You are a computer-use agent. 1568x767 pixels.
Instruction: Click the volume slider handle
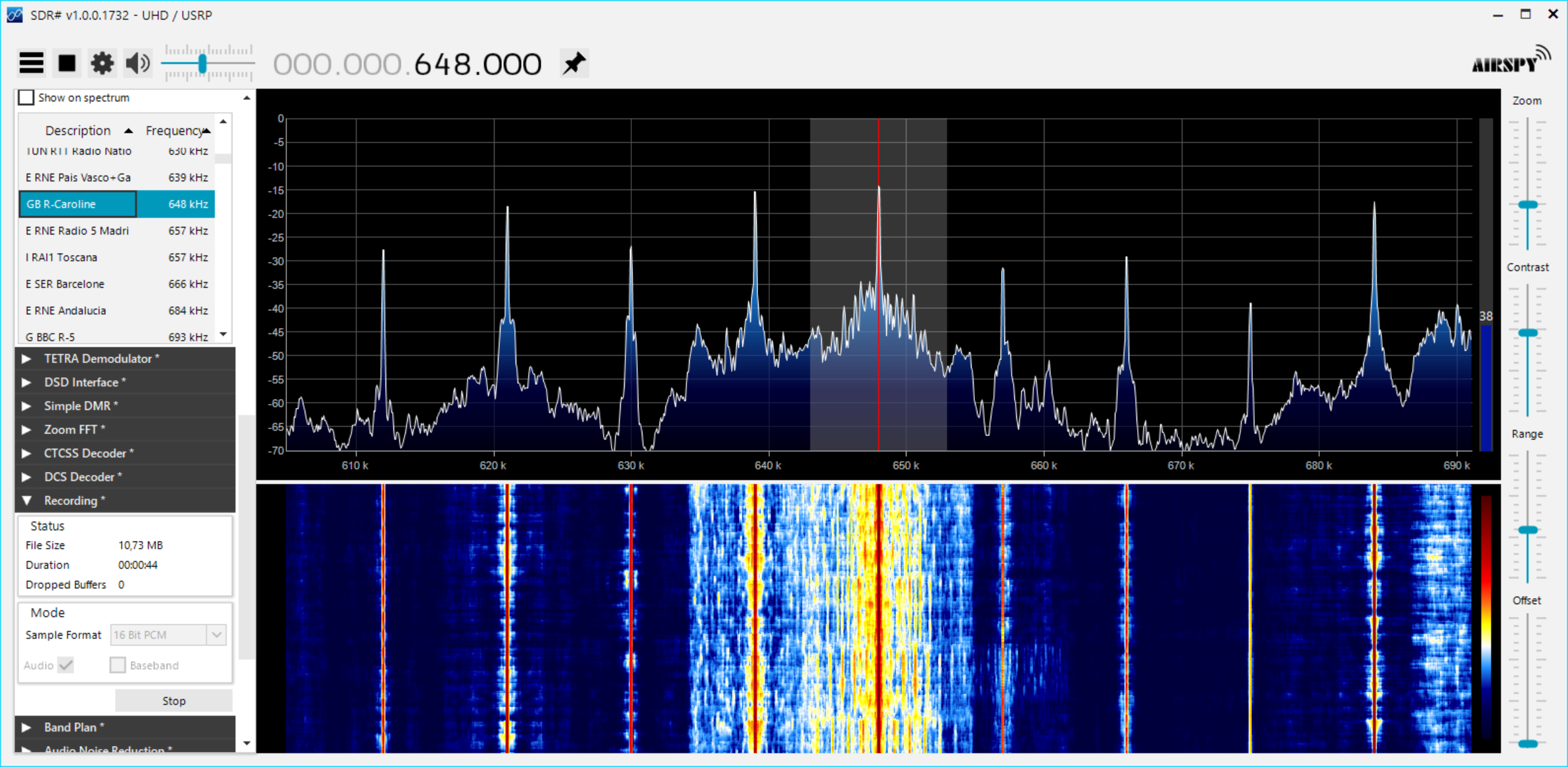(x=202, y=63)
